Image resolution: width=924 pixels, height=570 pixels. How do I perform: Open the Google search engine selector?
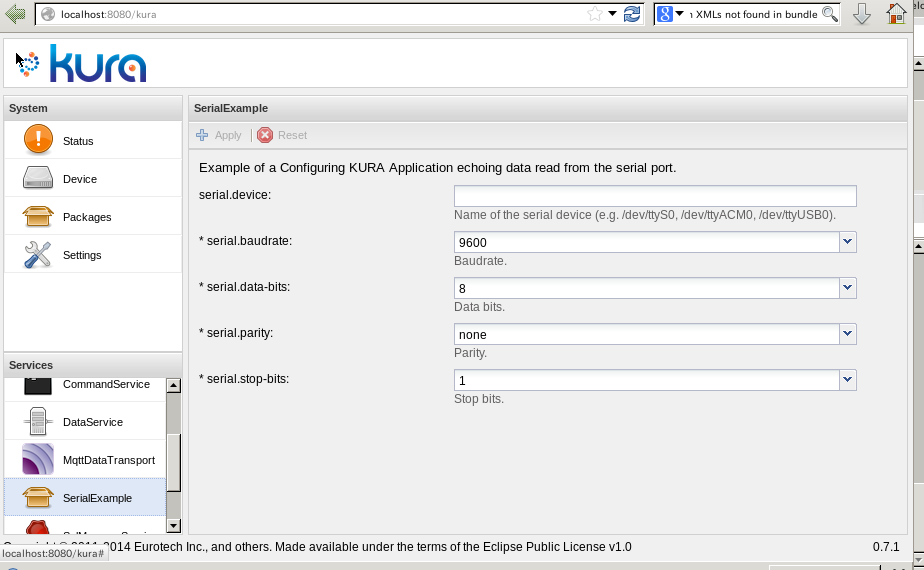[670, 14]
